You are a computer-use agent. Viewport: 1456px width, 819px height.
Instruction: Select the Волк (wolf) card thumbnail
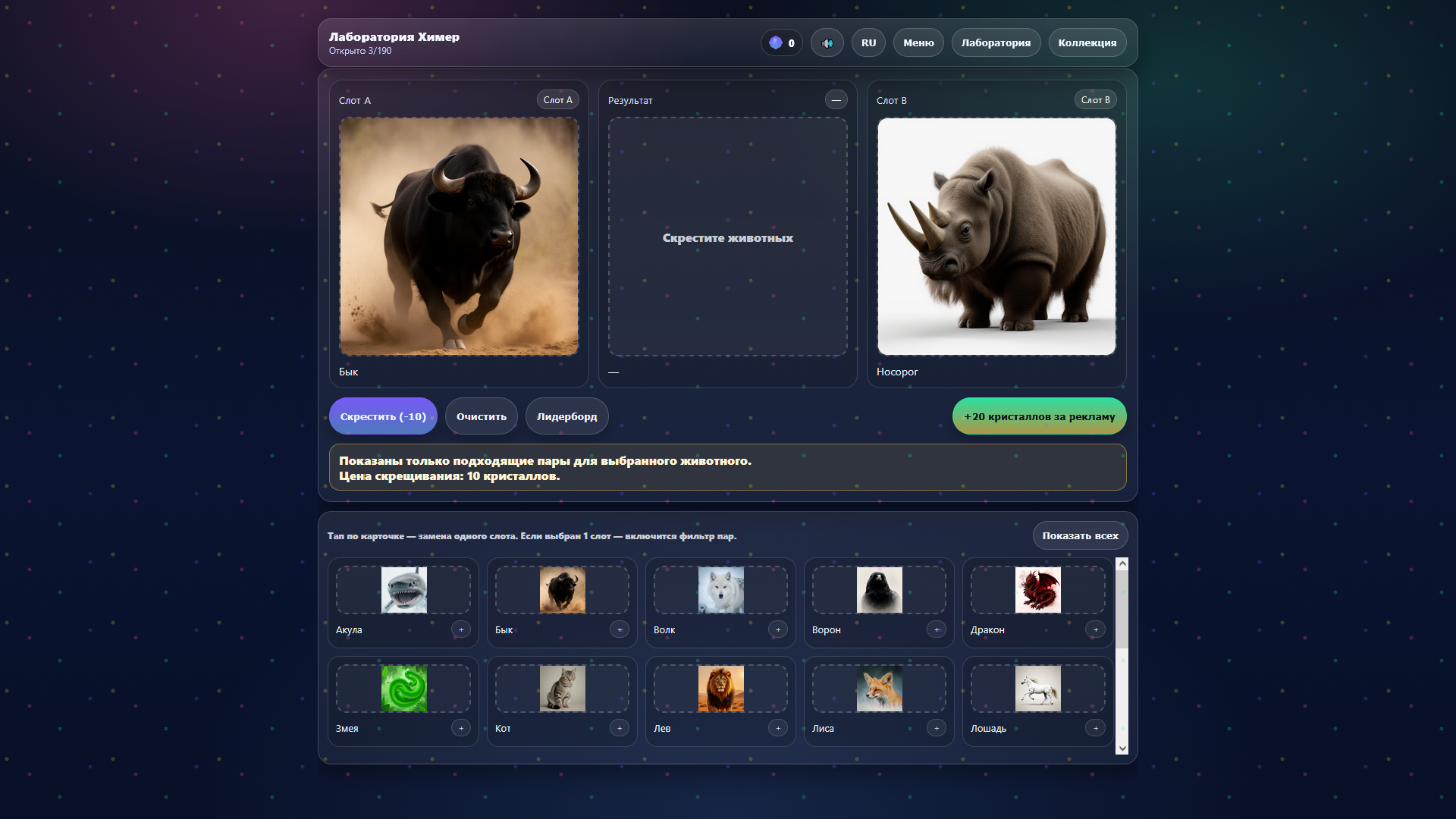coord(720,589)
